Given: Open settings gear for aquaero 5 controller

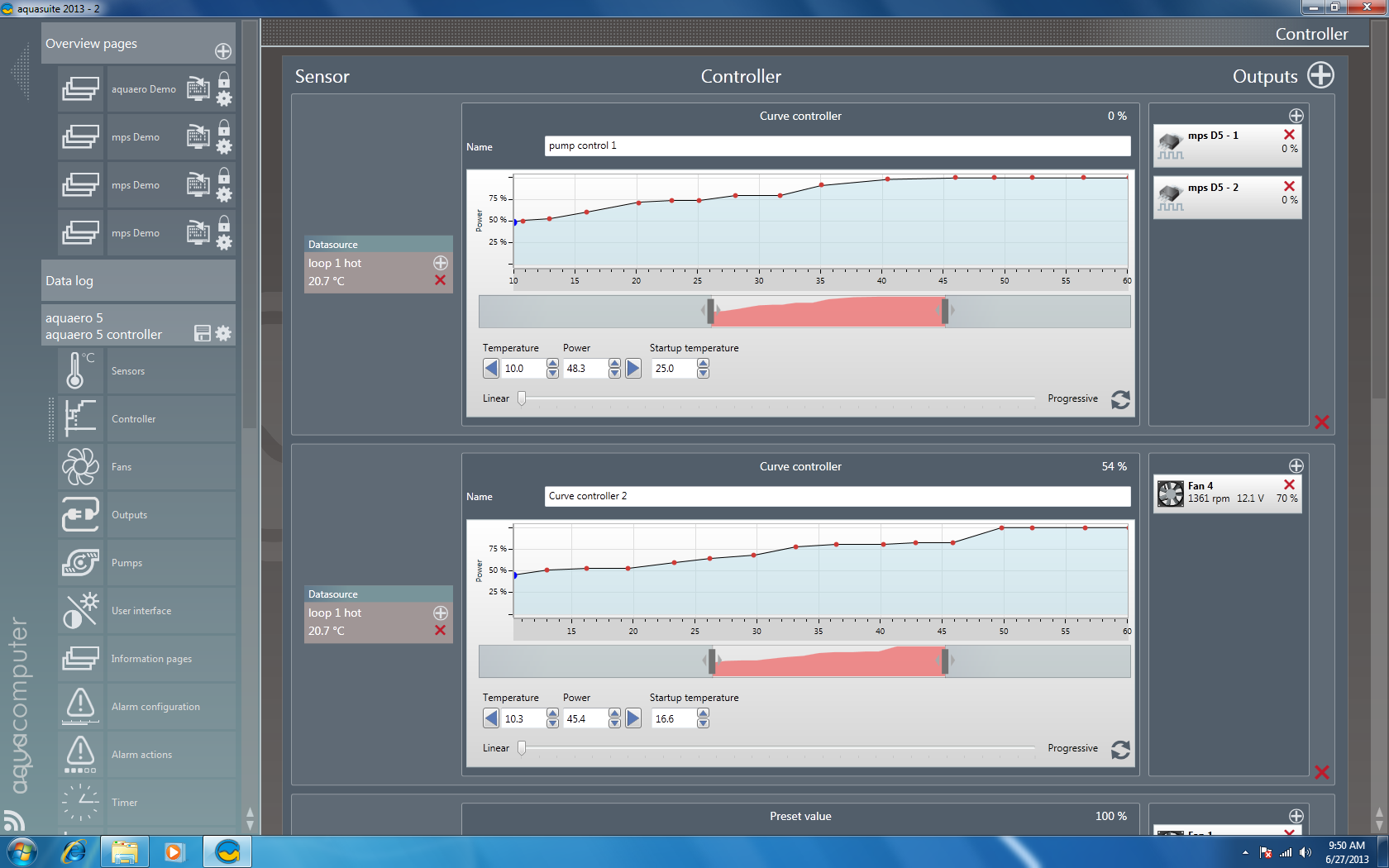Looking at the screenshot, I should tap(223, 333).
